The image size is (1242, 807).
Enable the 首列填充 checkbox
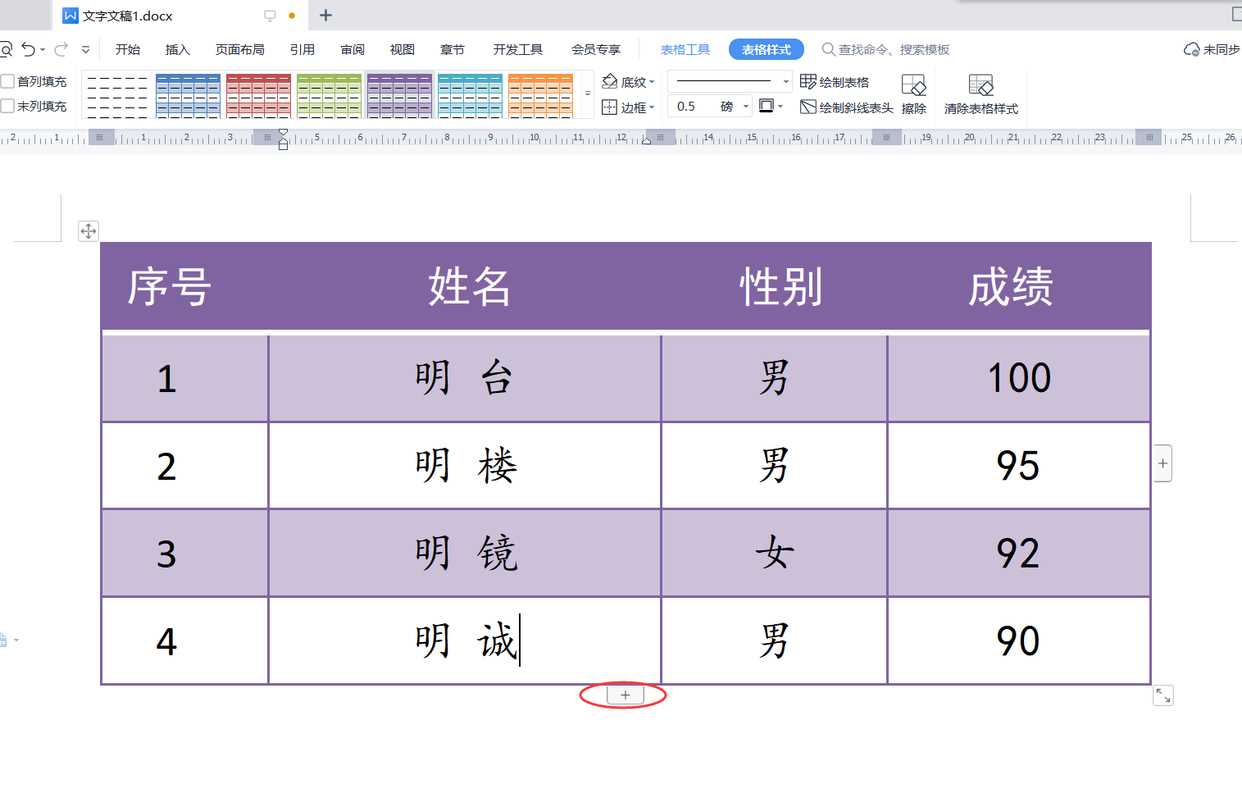pos(8,81)
